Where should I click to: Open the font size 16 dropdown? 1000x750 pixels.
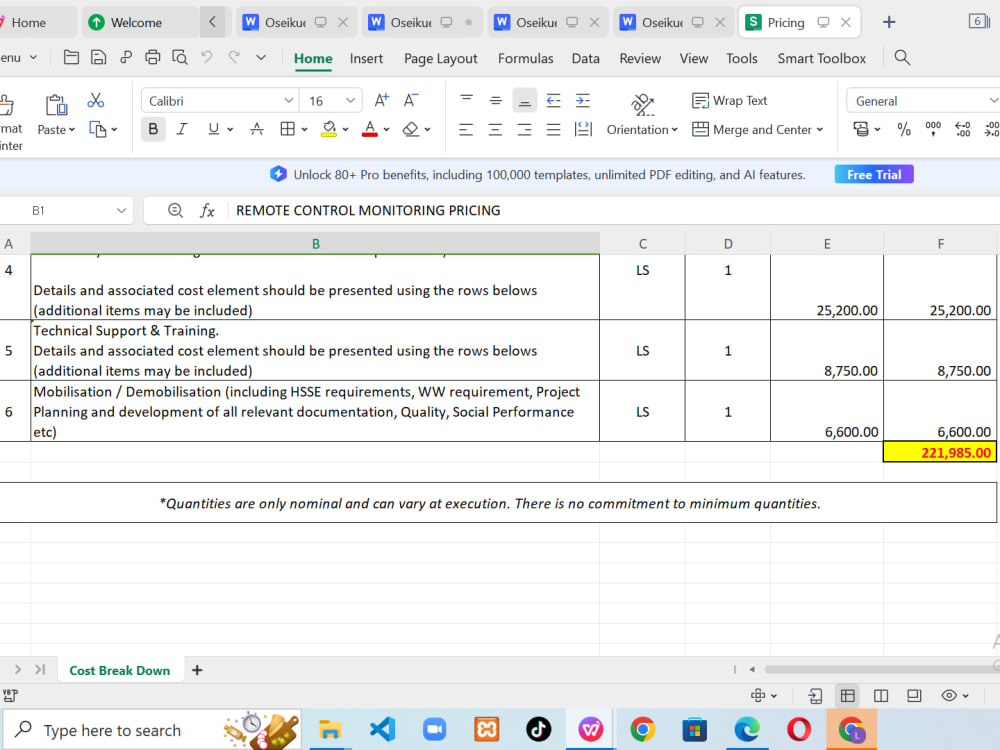click(350, 101)
